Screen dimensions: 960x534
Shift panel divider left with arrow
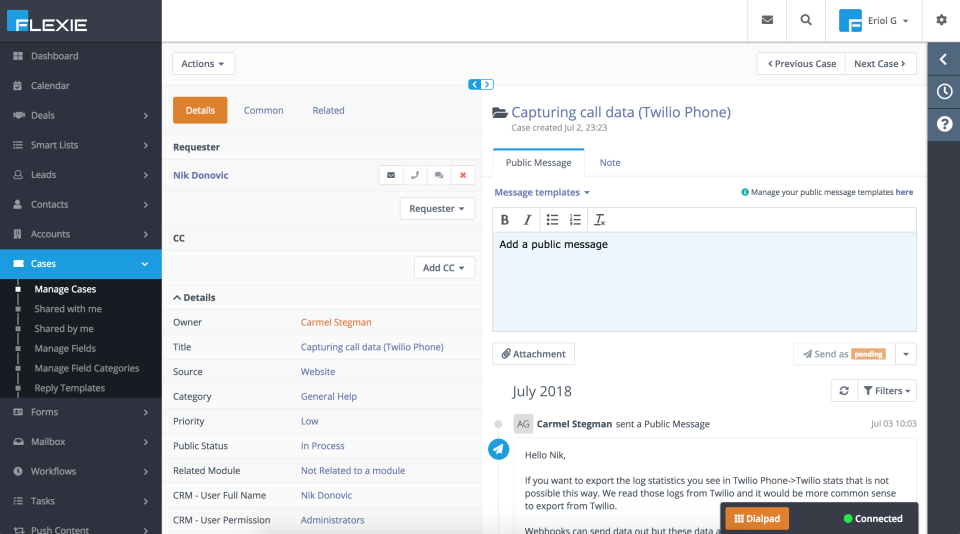[x=474, y=85]
